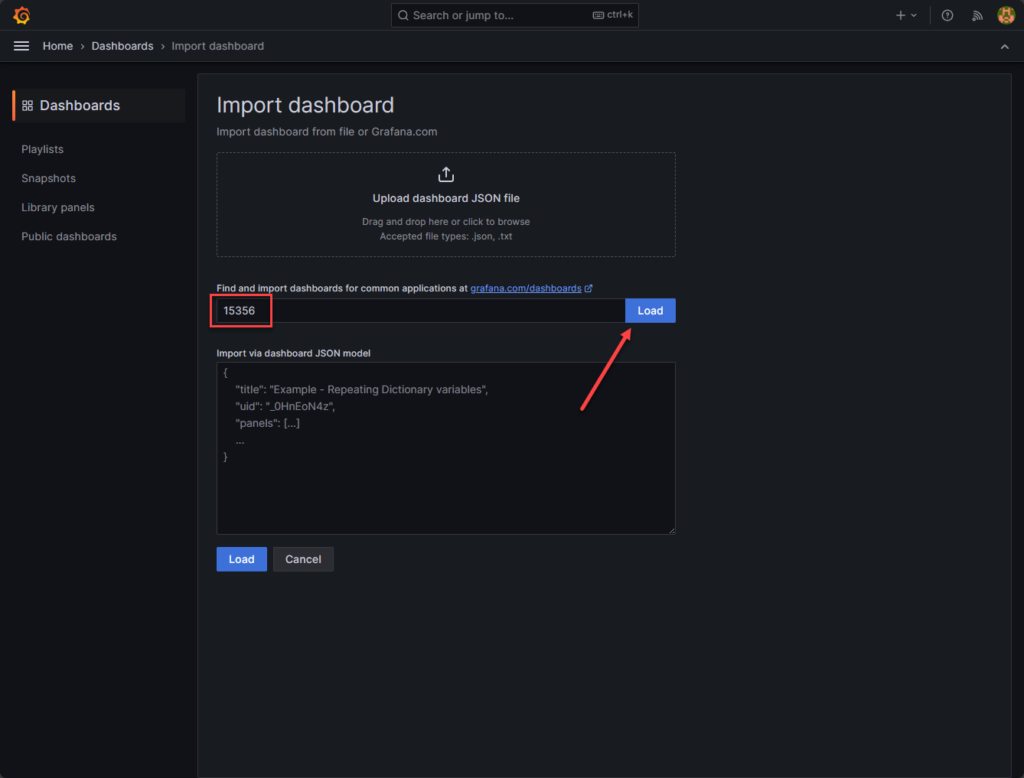Expand the Dashboards breadcrumb menu

pos(122,46)
